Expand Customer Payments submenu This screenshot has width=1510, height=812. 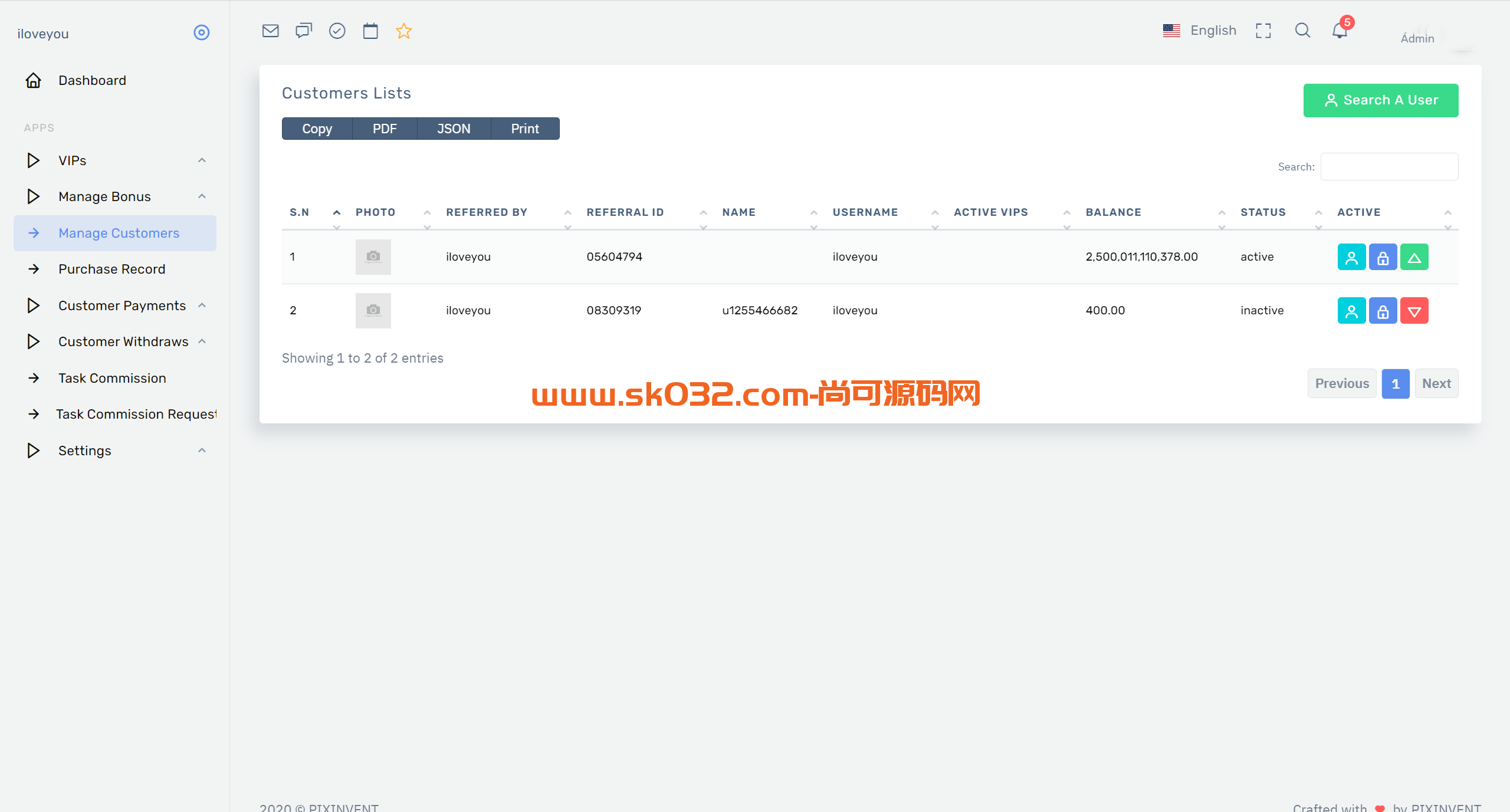tap(115, 305)
